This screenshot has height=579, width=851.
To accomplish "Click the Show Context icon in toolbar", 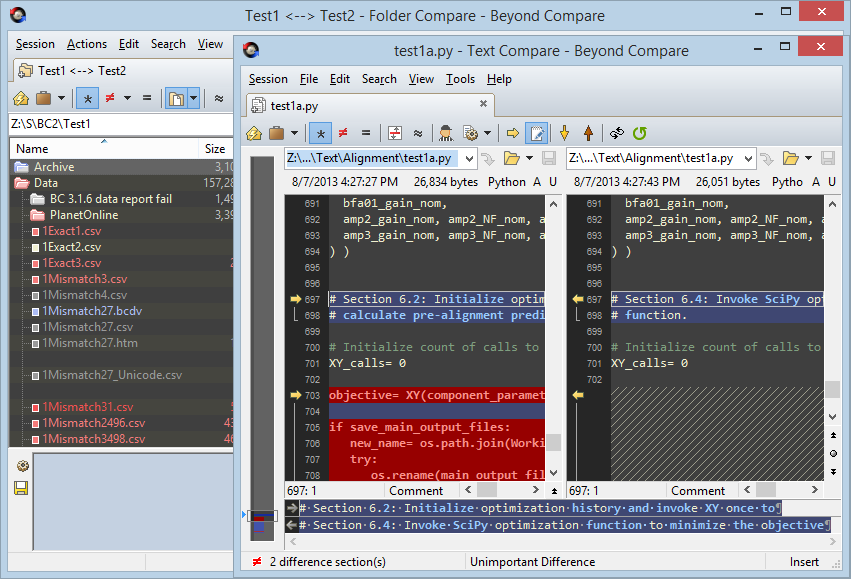I will coord(395,132).
